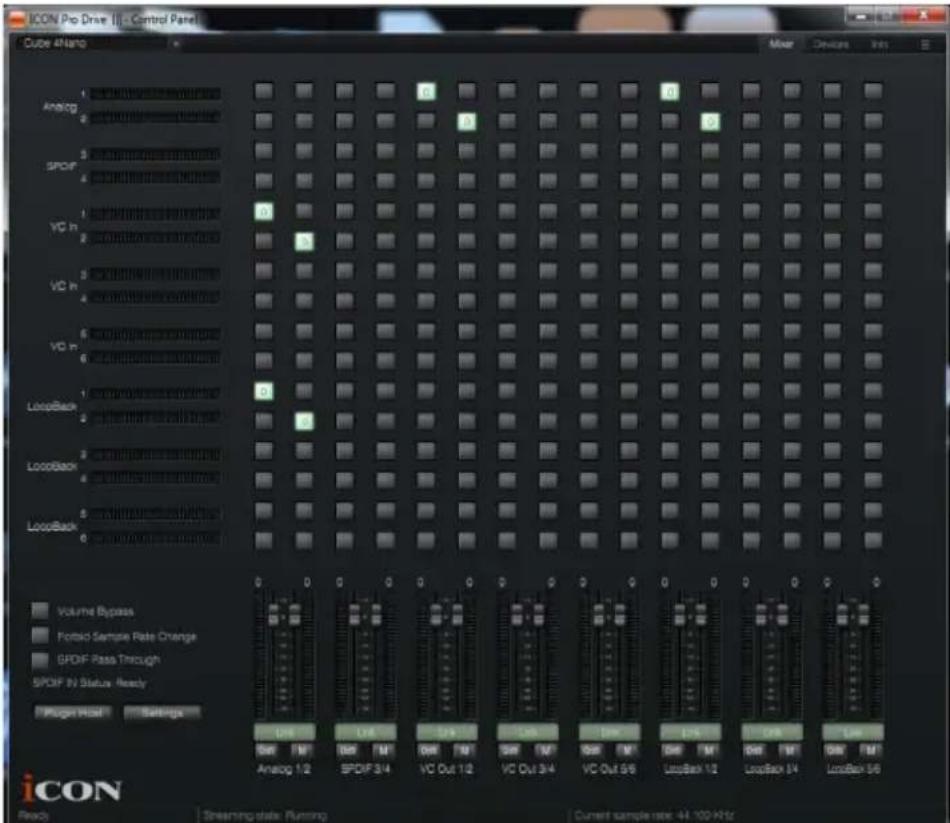Toggle active node LoopBack 2 to Analog 2
The image size is (950, 823).
tap(304, 421)
